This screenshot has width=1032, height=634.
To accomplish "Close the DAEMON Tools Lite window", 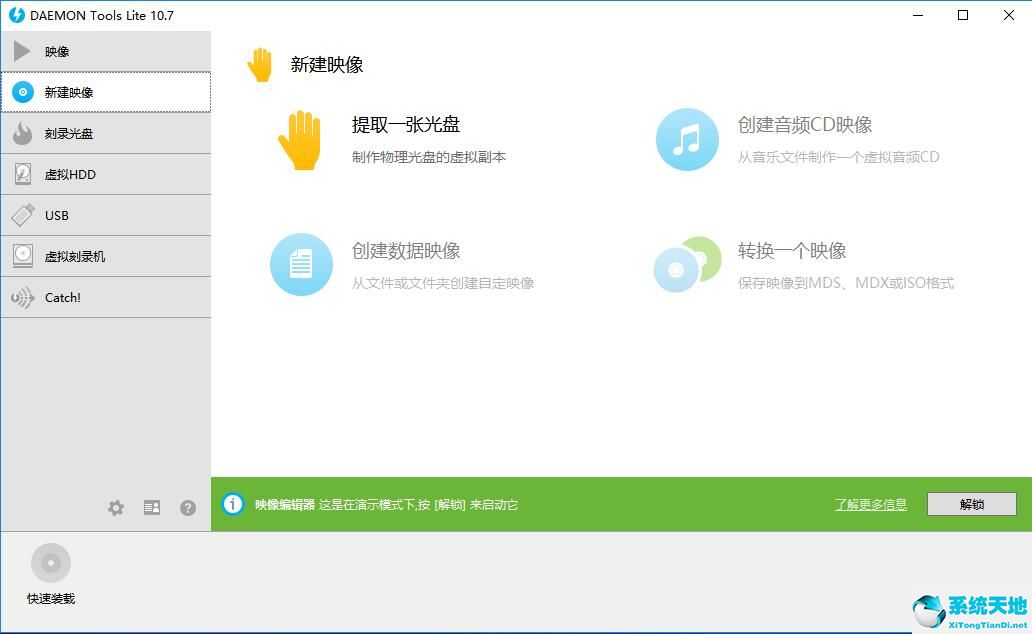I will tap(1008, 15).
